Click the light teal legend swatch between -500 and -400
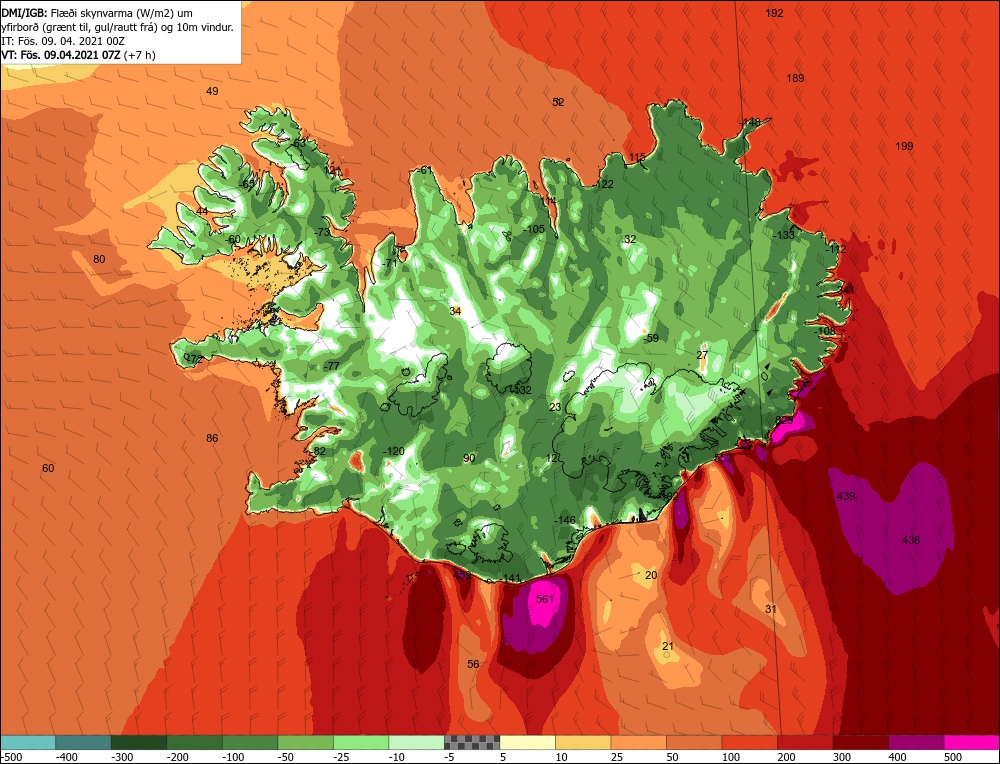The width and height of the screenshot is (1000, 764). click(28, 742)
